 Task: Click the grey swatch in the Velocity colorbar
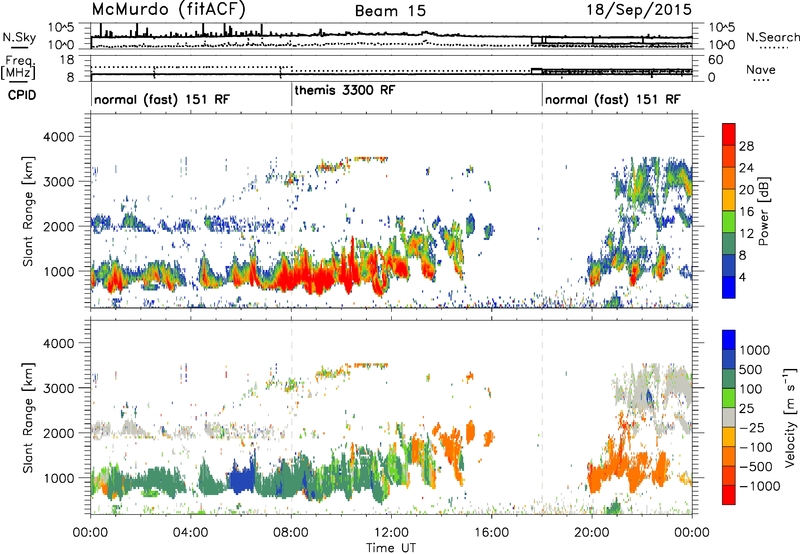pyautogui.click(x=729, y=418)
